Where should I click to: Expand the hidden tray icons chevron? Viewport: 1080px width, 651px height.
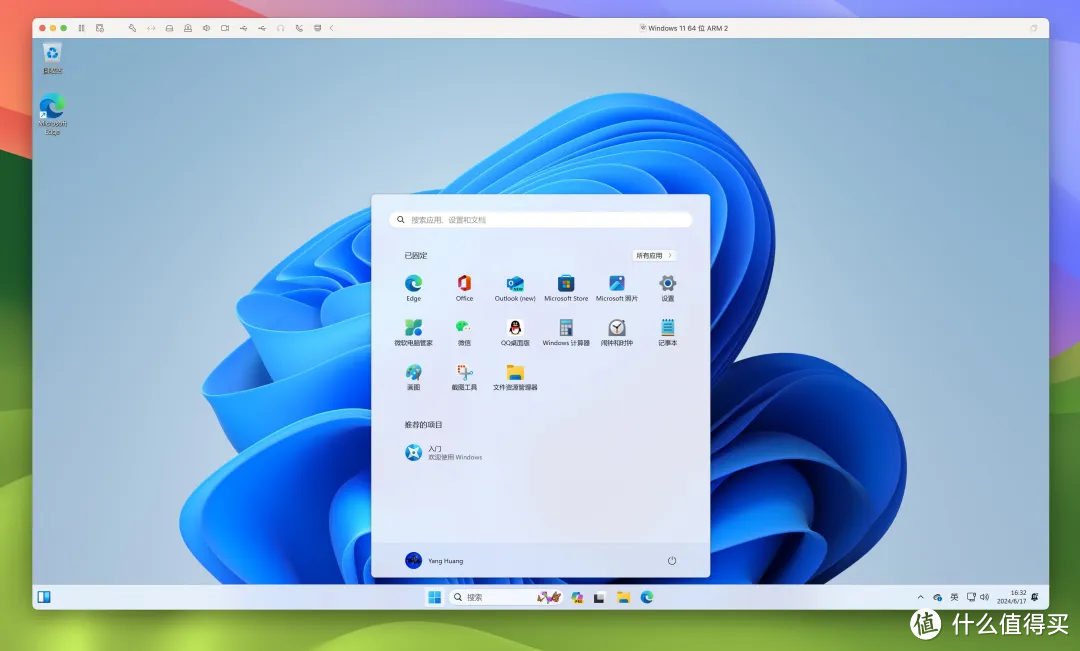click(920, 597)
